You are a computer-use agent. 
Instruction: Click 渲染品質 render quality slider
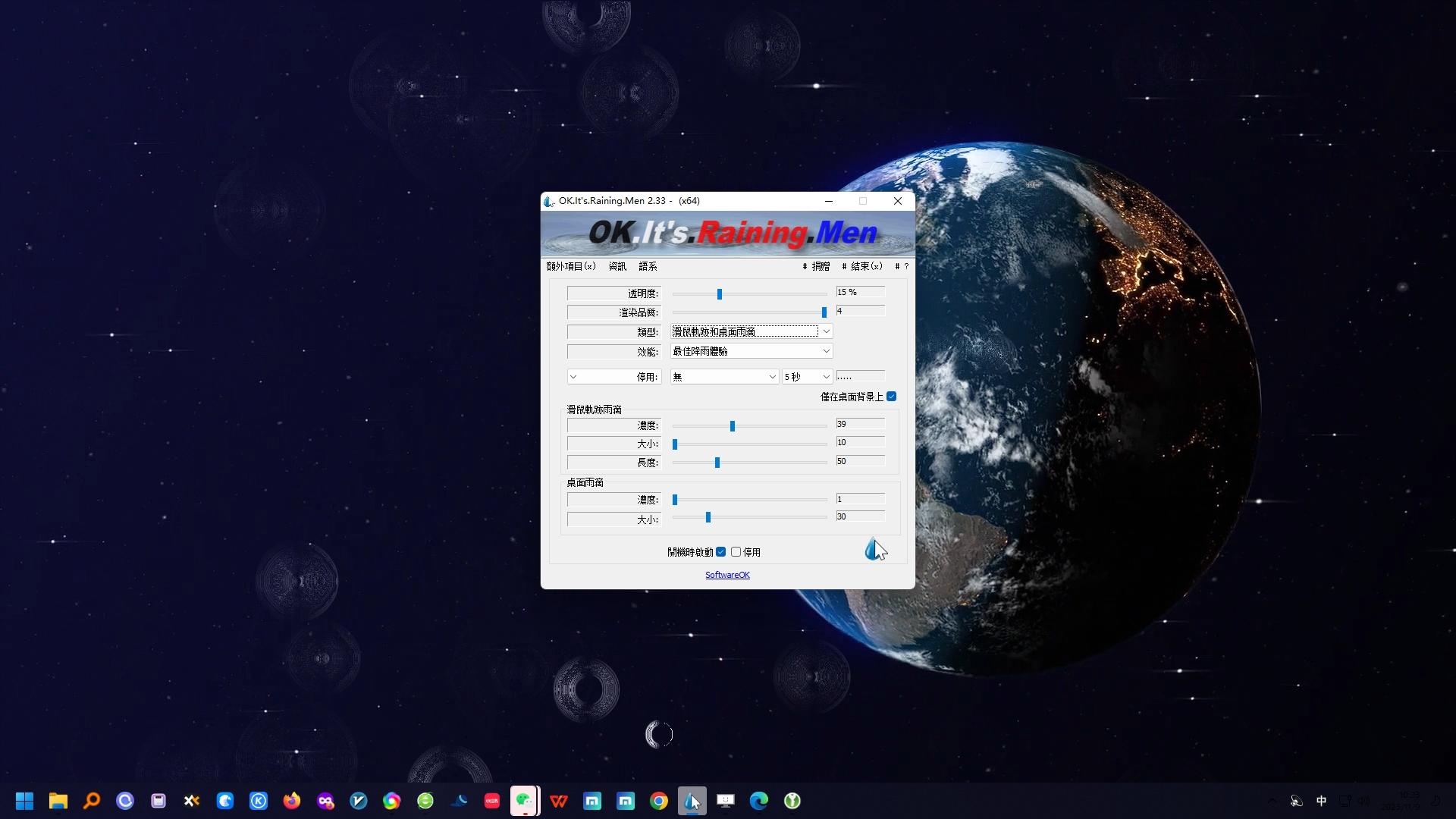click(x=824, y=312)
